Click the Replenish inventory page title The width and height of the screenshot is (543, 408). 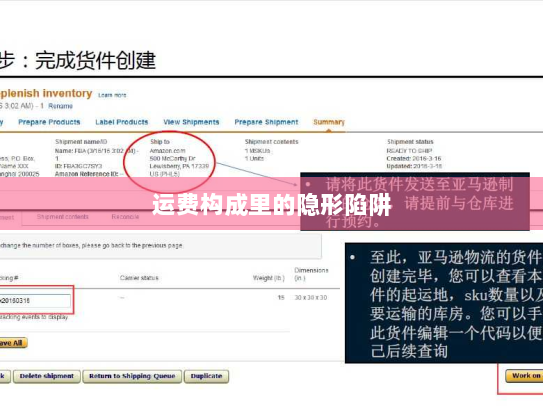coord(46,93)
